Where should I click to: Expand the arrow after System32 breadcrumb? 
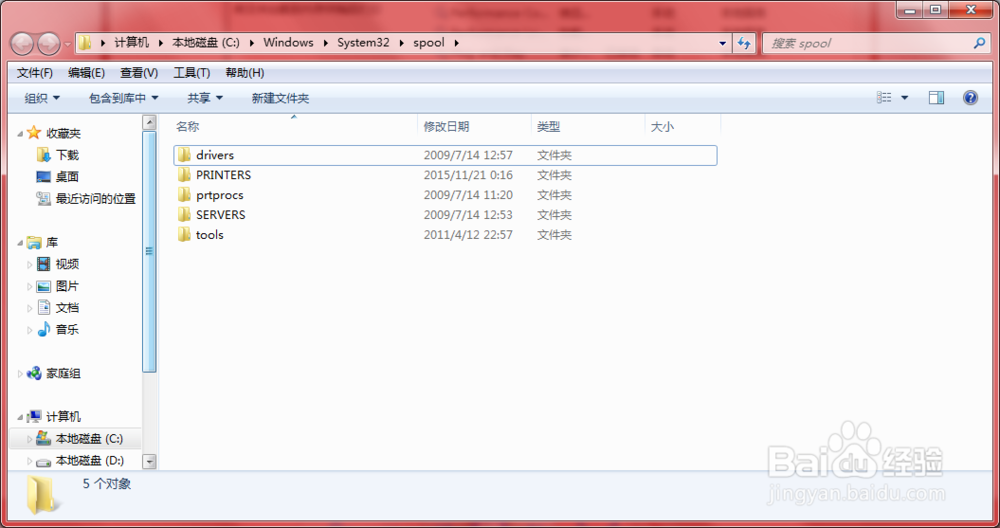[x=401, y=43]
